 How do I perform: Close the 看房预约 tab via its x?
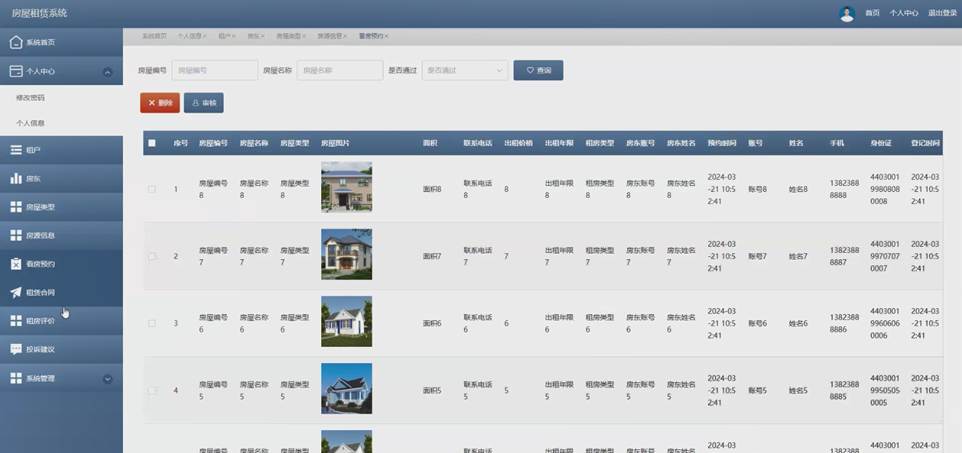[386, 36]
